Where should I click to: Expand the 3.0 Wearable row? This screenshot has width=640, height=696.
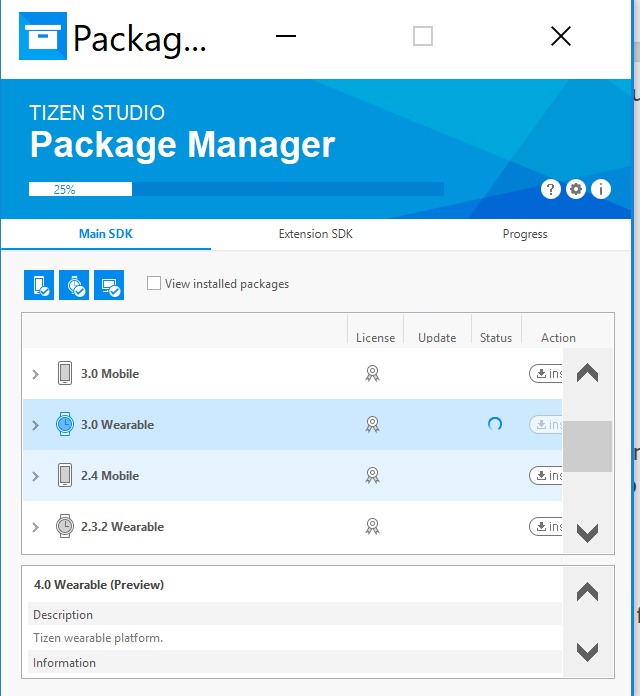coord(36,426)
